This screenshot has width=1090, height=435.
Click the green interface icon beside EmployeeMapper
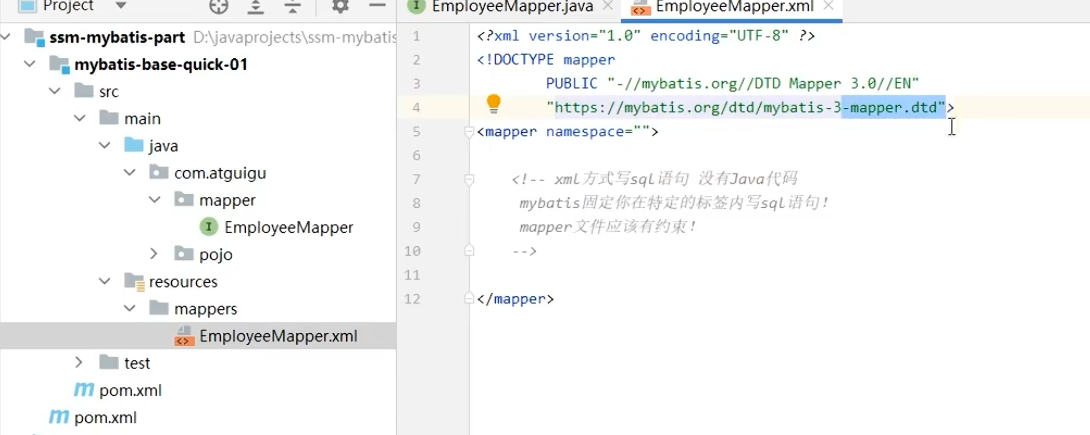click(x=209, y=227)
